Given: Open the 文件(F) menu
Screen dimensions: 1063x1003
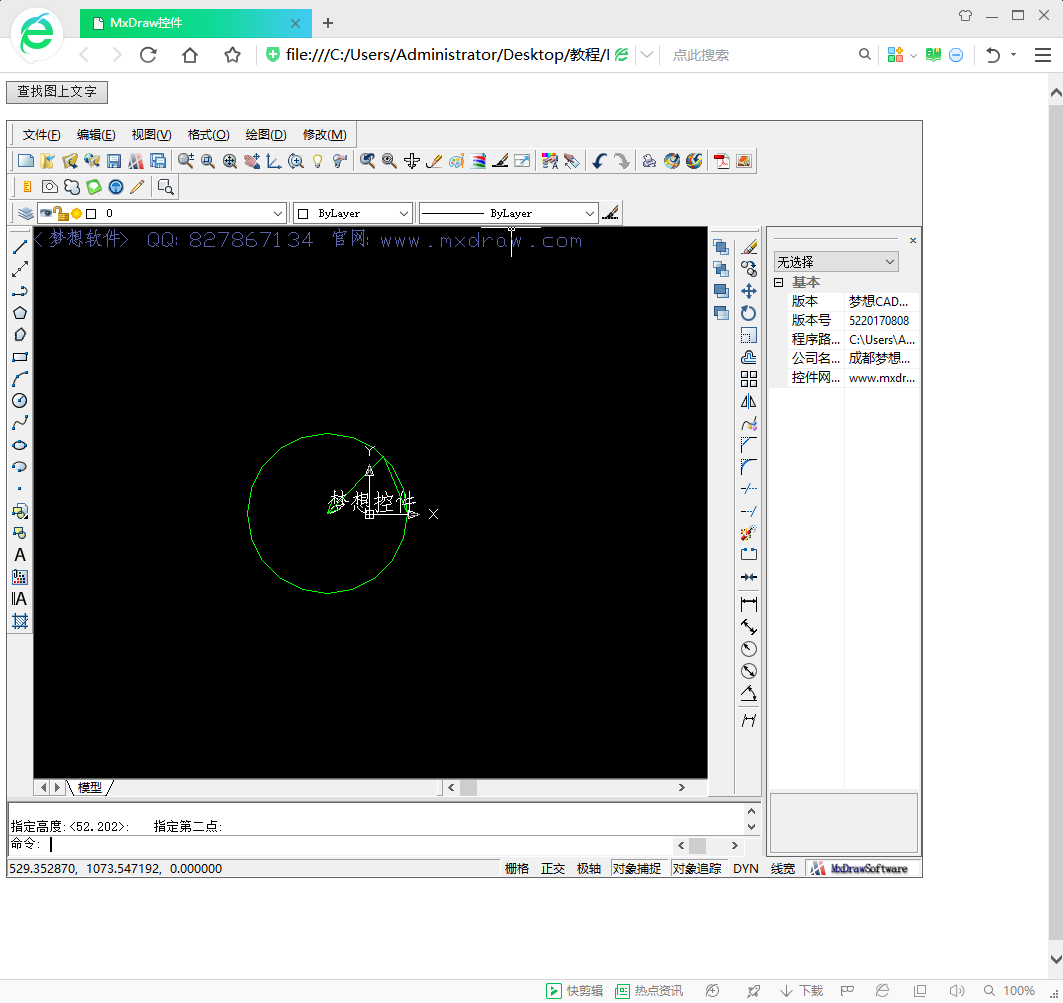Looking at the screenshot, I should pyautogui.click(x=41, y=135).
